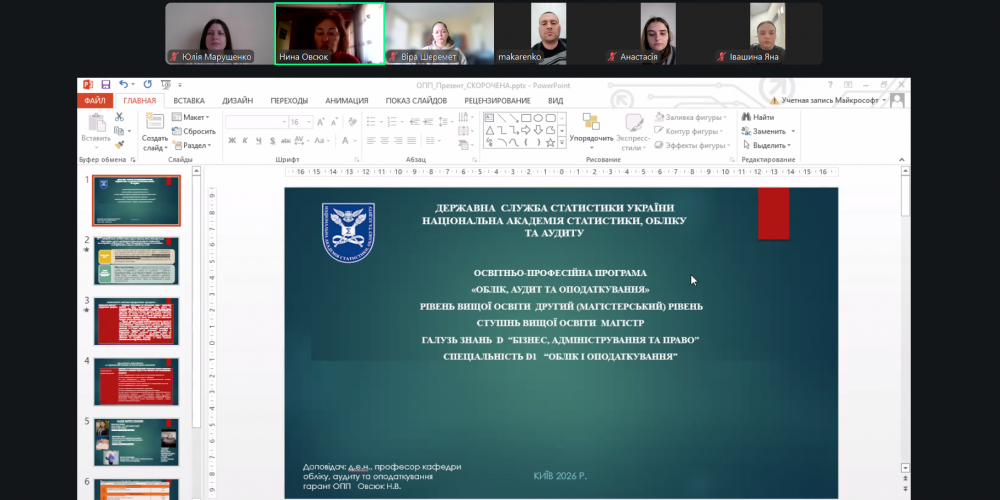
Task: Select the isosceles triangle shape
Action: (x=489, y=130)
